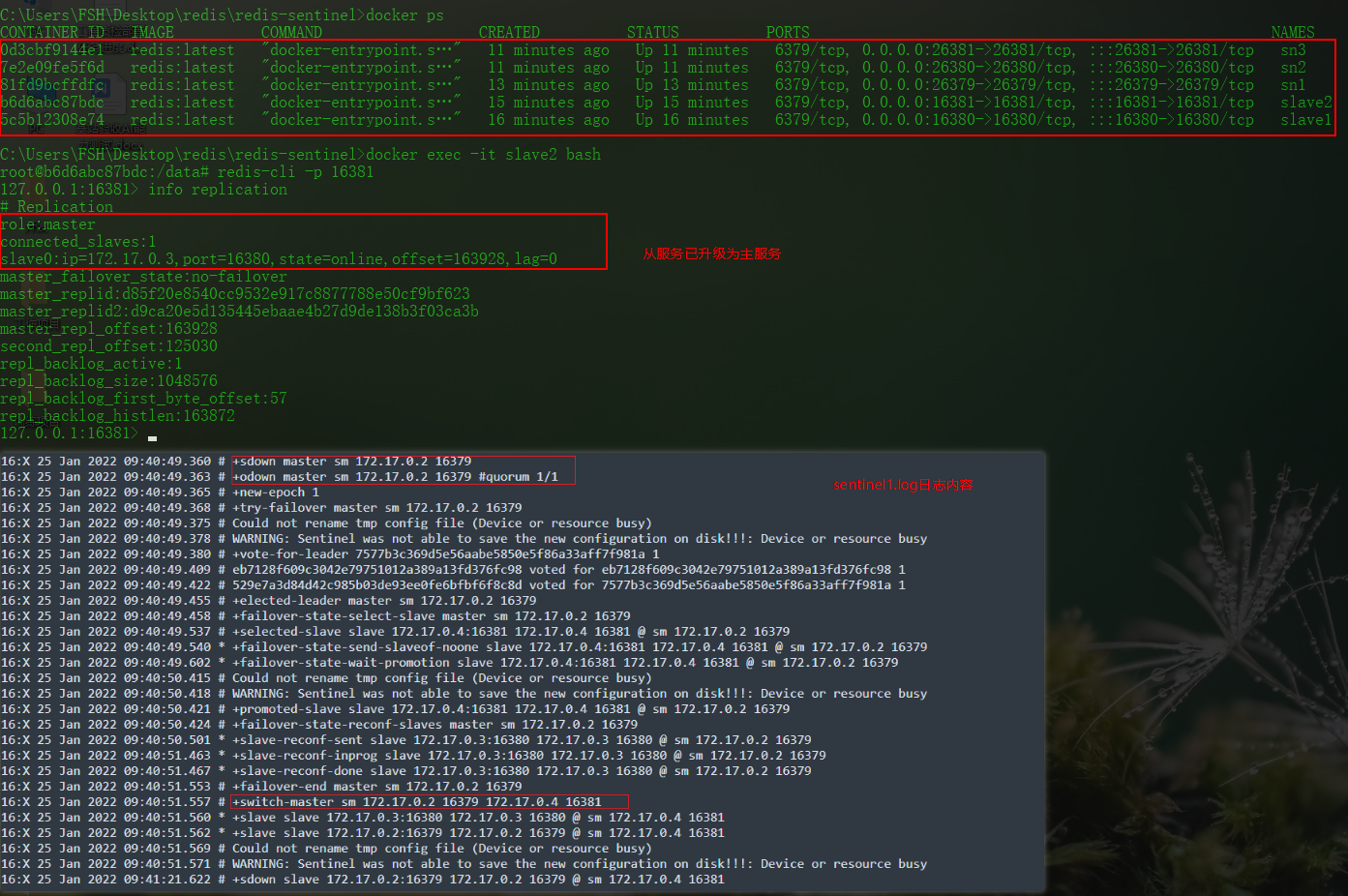Select the "connected_slaves:1" line
The image size is (1348, 896).
click(77, 242)
